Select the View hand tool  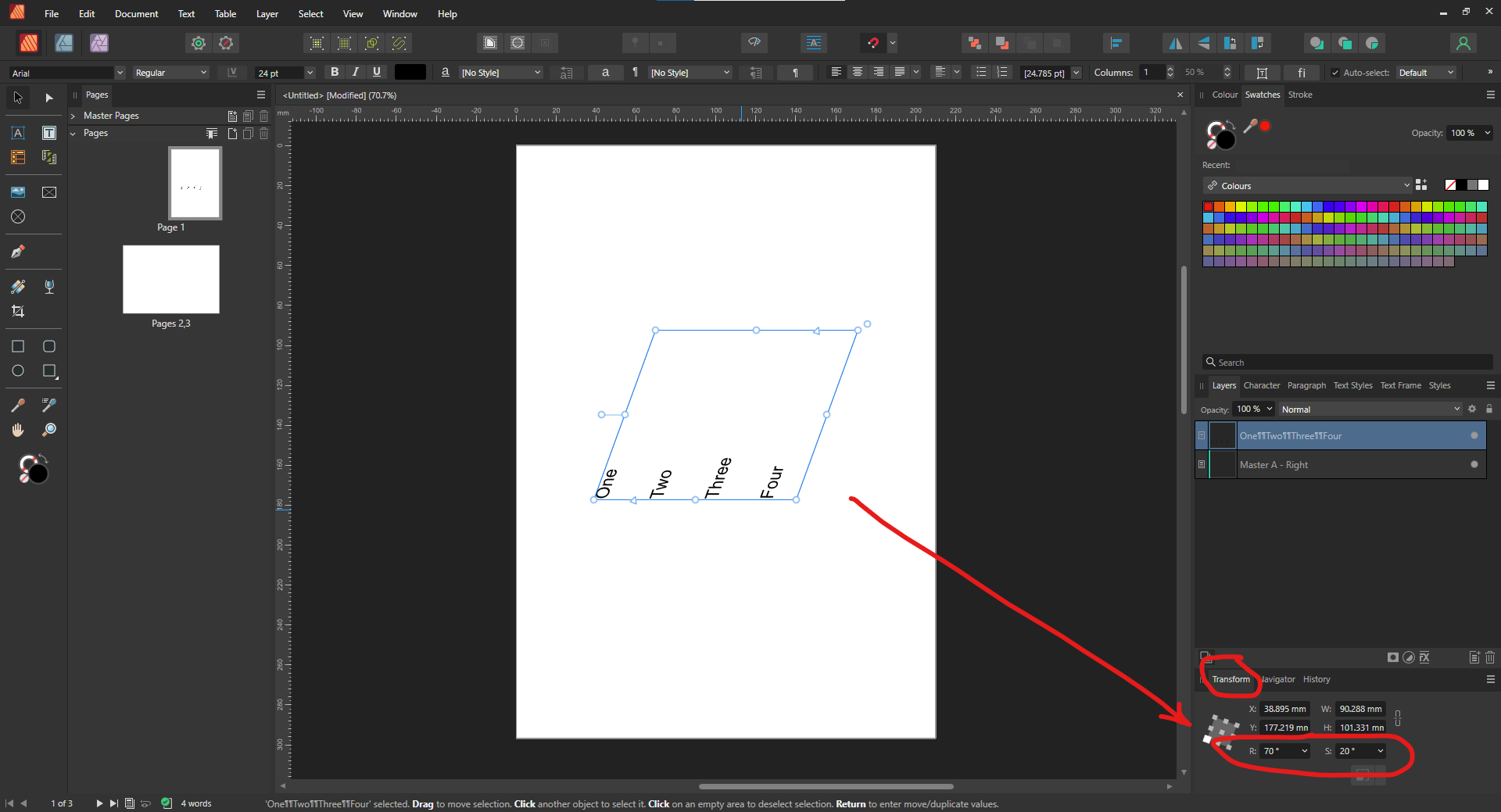tap(18, 430)
